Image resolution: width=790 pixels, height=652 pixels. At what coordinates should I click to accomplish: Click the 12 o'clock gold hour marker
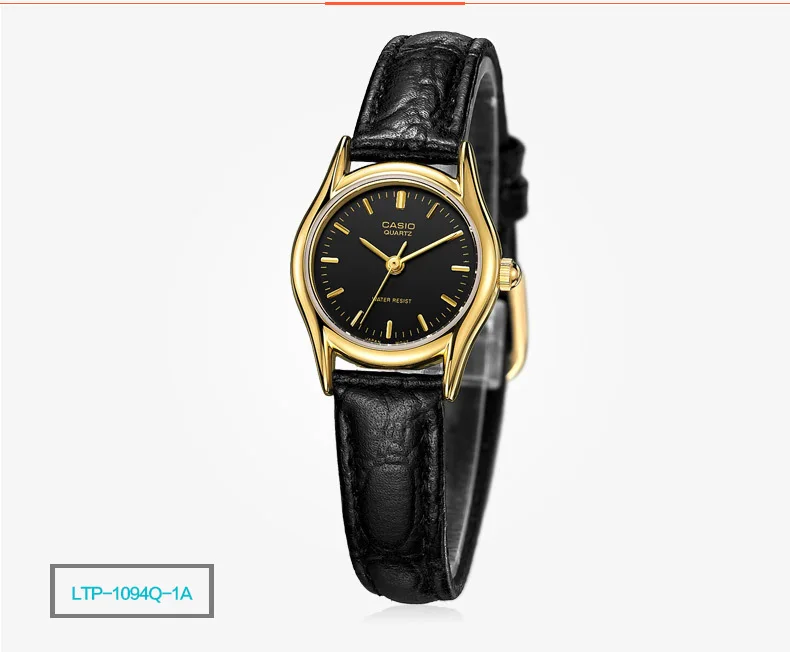coord(400,200)
